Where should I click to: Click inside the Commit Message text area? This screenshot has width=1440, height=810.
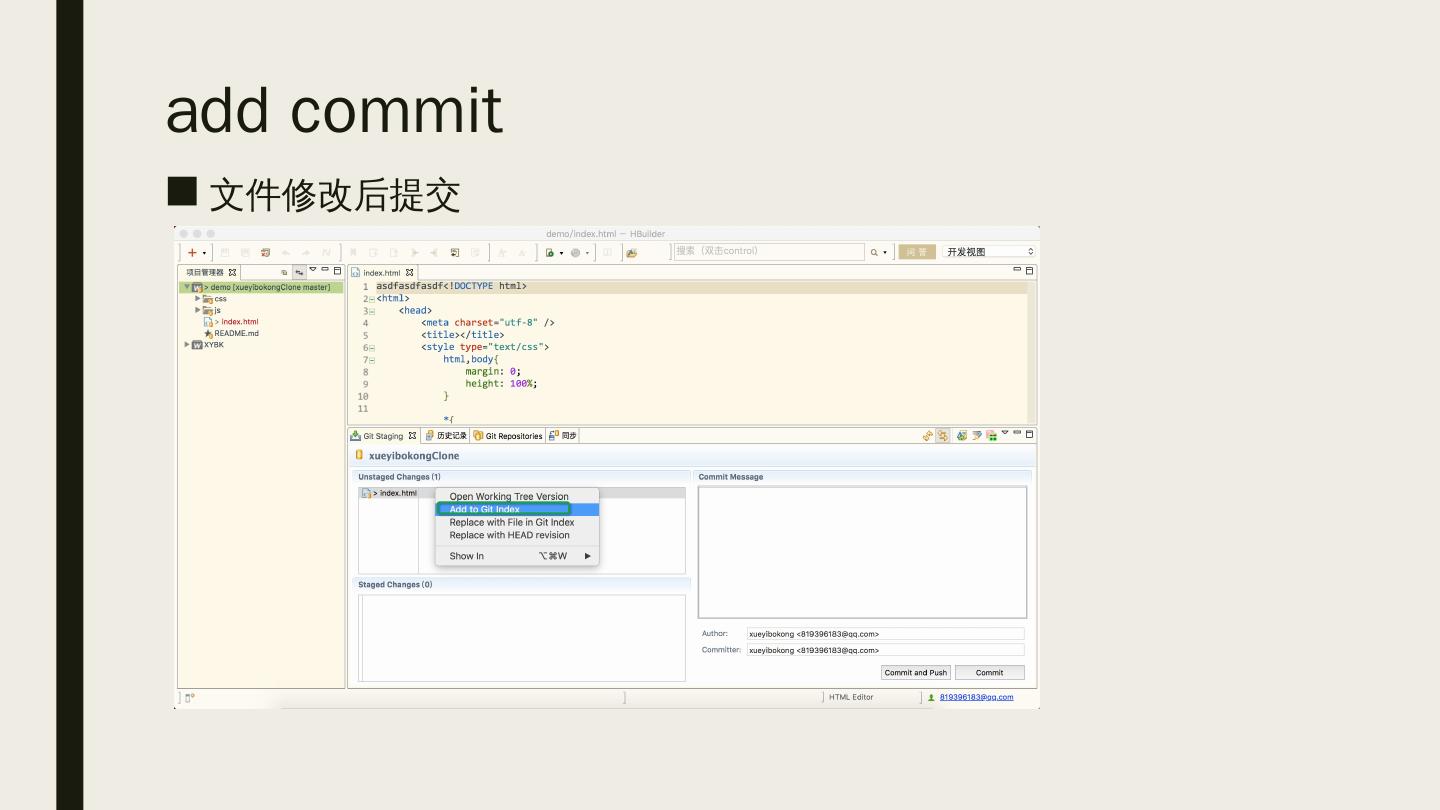[x=862, y=552]
